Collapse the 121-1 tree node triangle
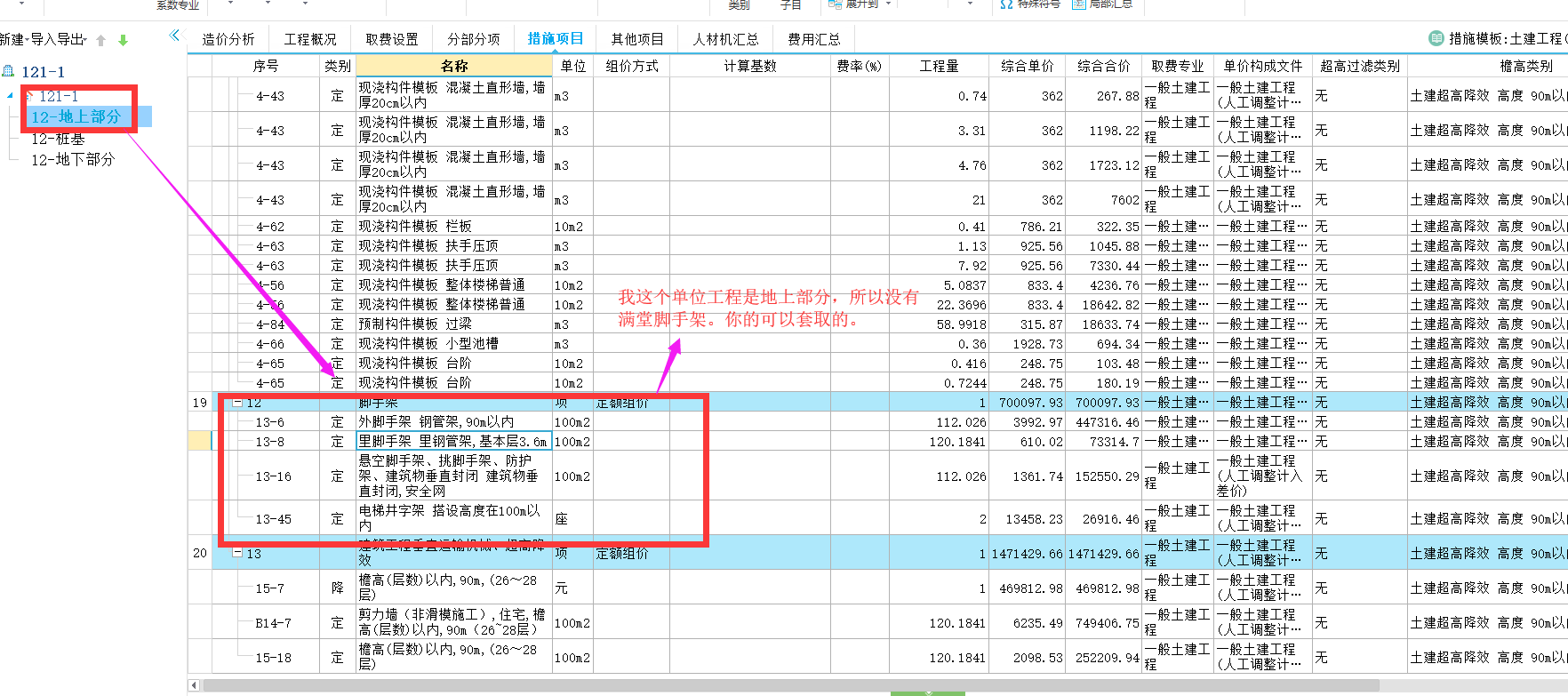Image resolution: width=1568 pixels, height=696 pixels. click(10, 95)
